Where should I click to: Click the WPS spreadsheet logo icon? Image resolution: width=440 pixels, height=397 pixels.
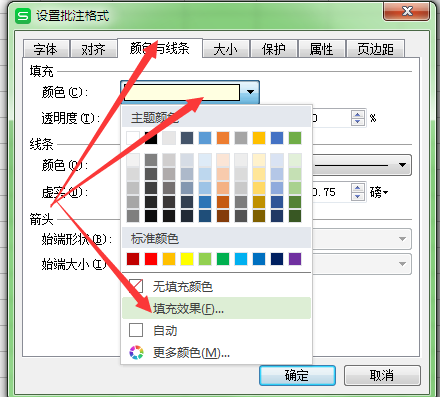pos(23,16)
